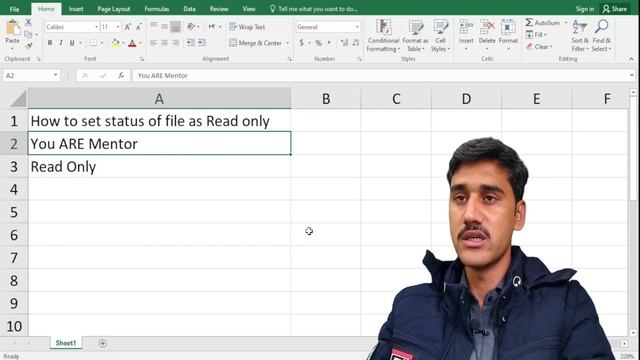Switch to the Insert tab

76,9
